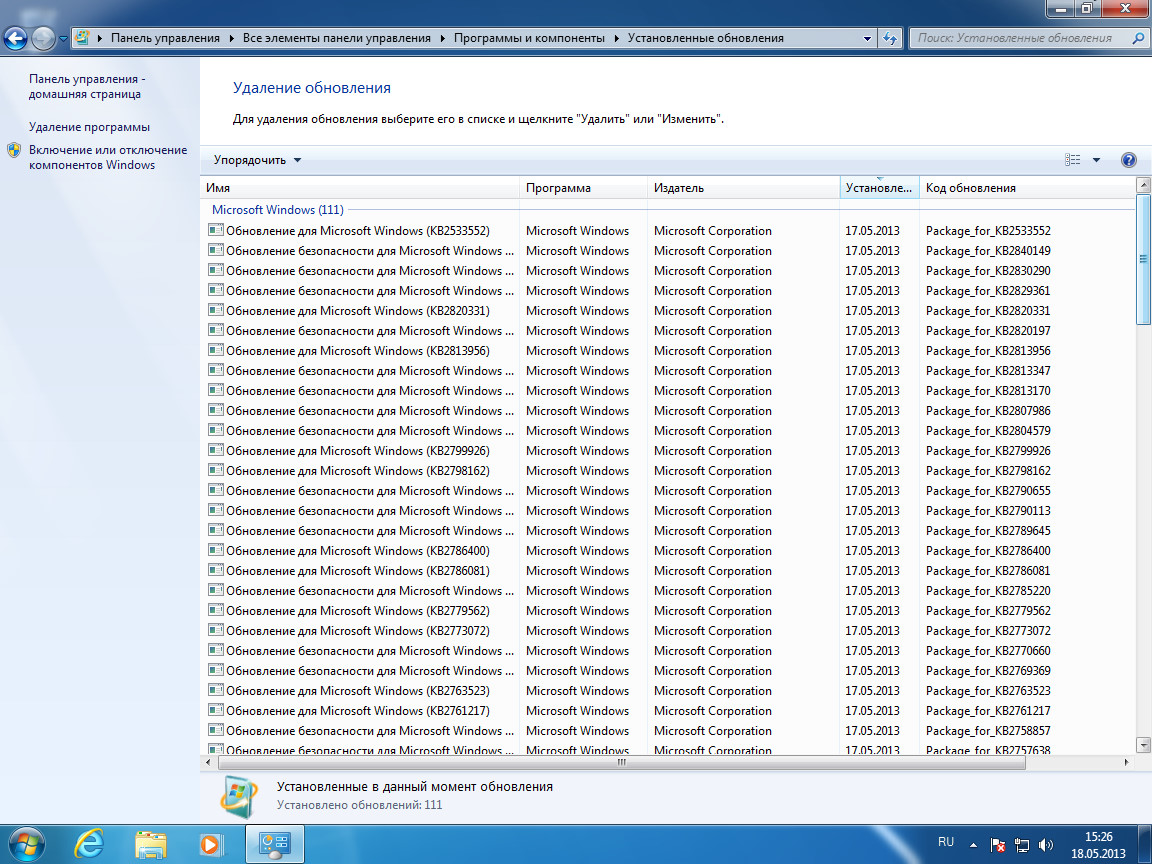
Task: Click the Package_for_KB2840149 code cell
Action: 988,251
